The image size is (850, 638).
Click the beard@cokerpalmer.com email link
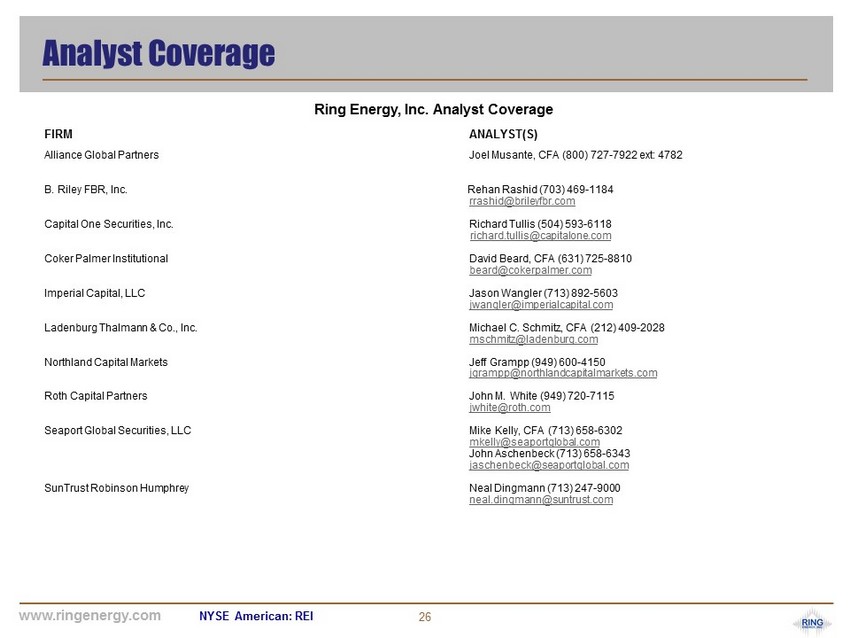(530, 270)
